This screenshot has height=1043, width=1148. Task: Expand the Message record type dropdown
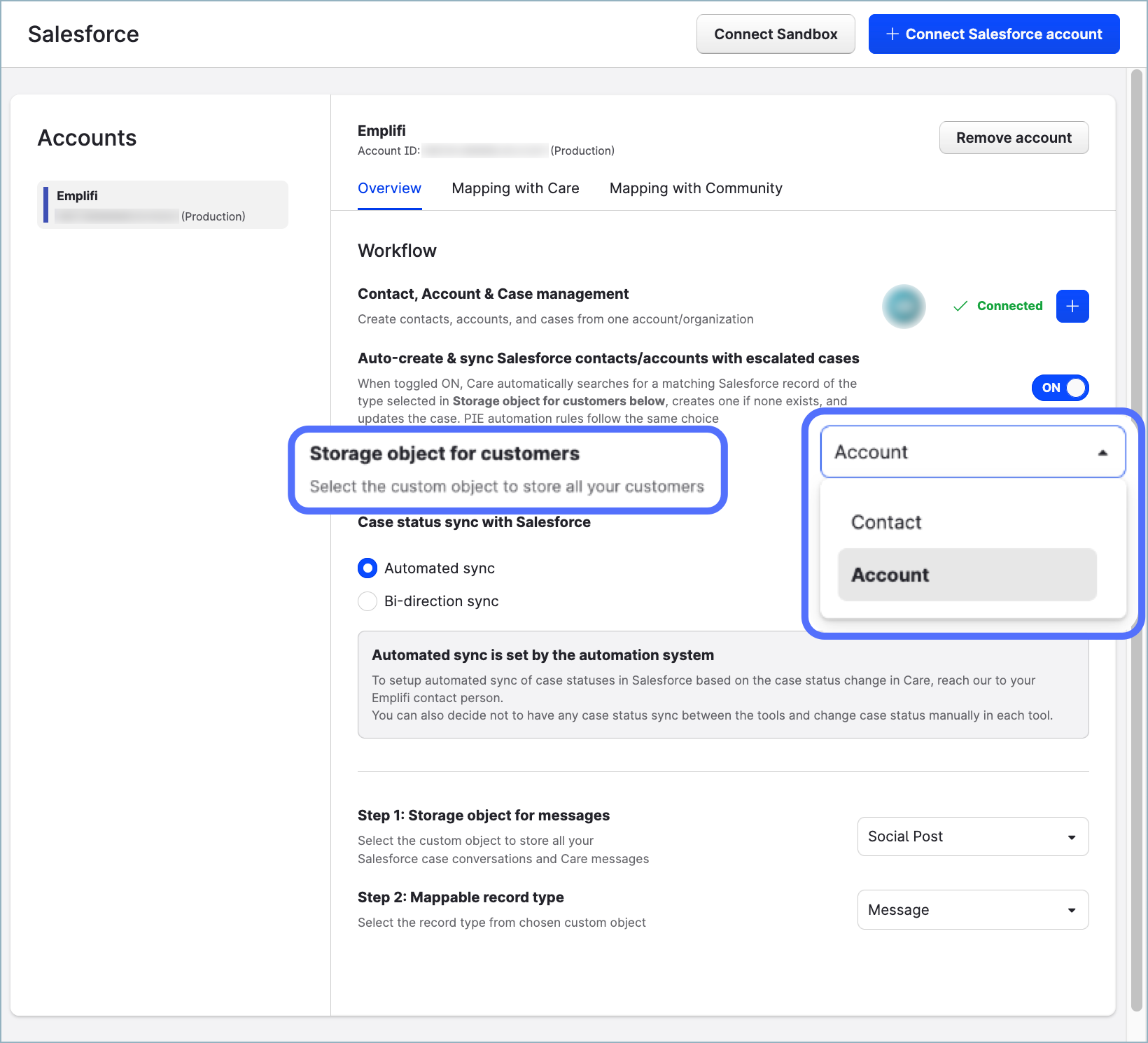click(x=972, y=909)
